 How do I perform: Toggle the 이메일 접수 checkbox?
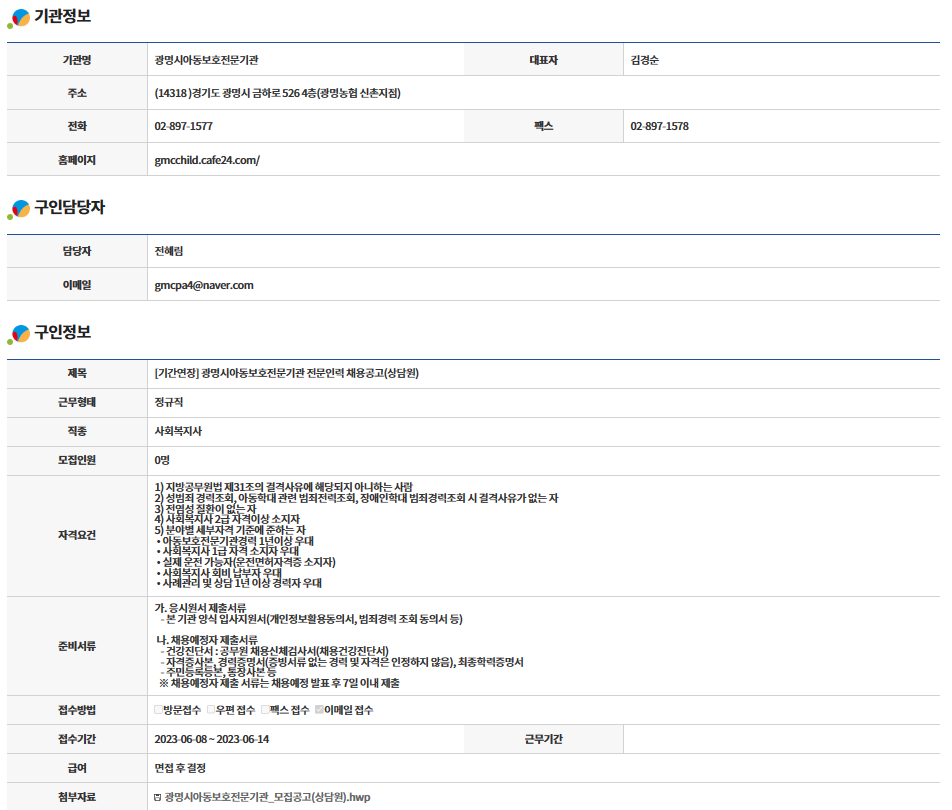tap(319, 710)
